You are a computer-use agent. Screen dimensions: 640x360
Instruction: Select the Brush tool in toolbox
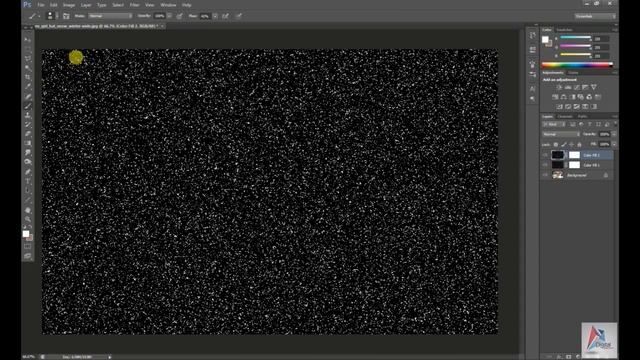pos(28,106)
